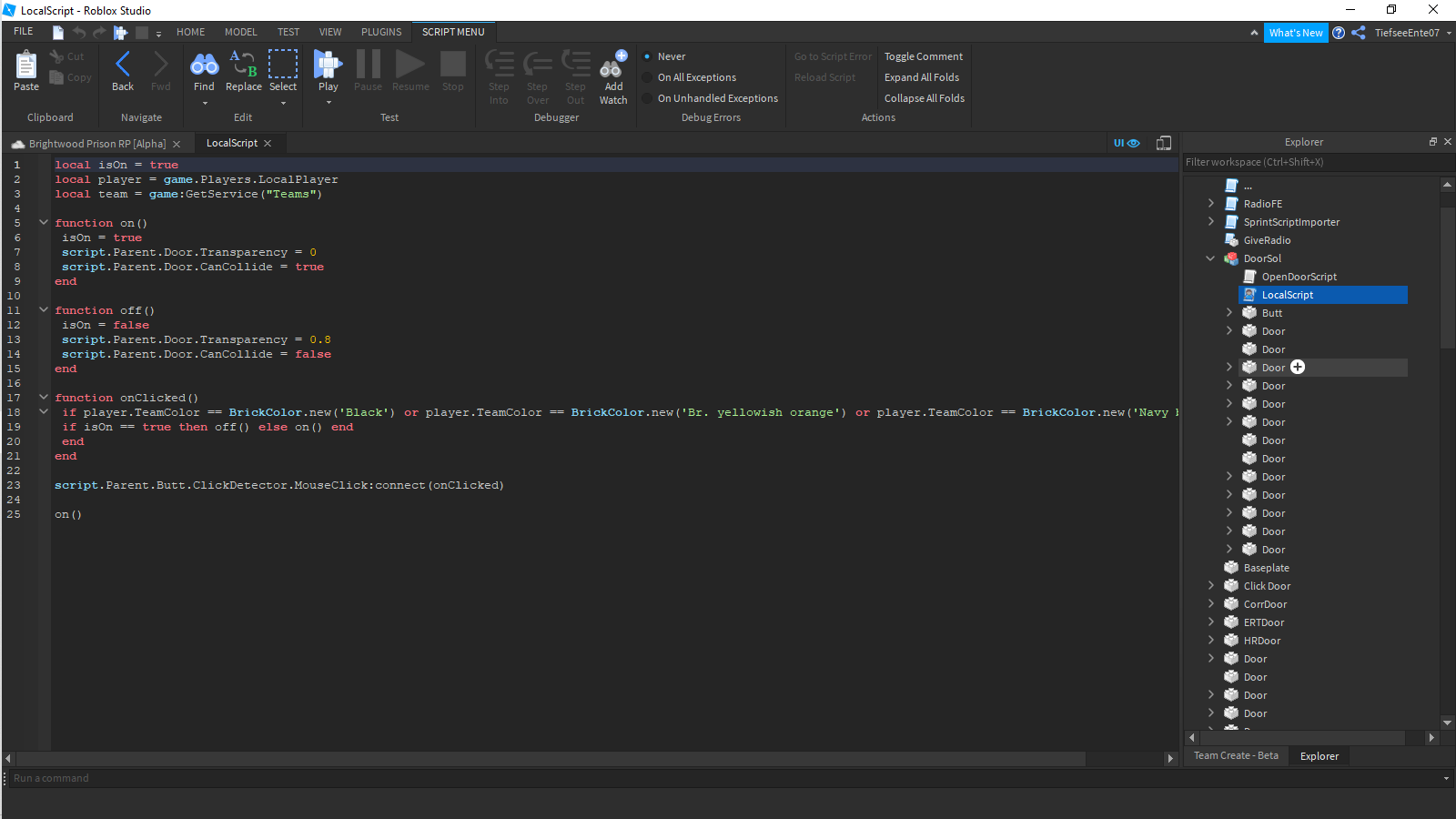Screen dimensions: 1456x819
Task: Click the share icon next to username
Action: click(x=1359, y=33)
